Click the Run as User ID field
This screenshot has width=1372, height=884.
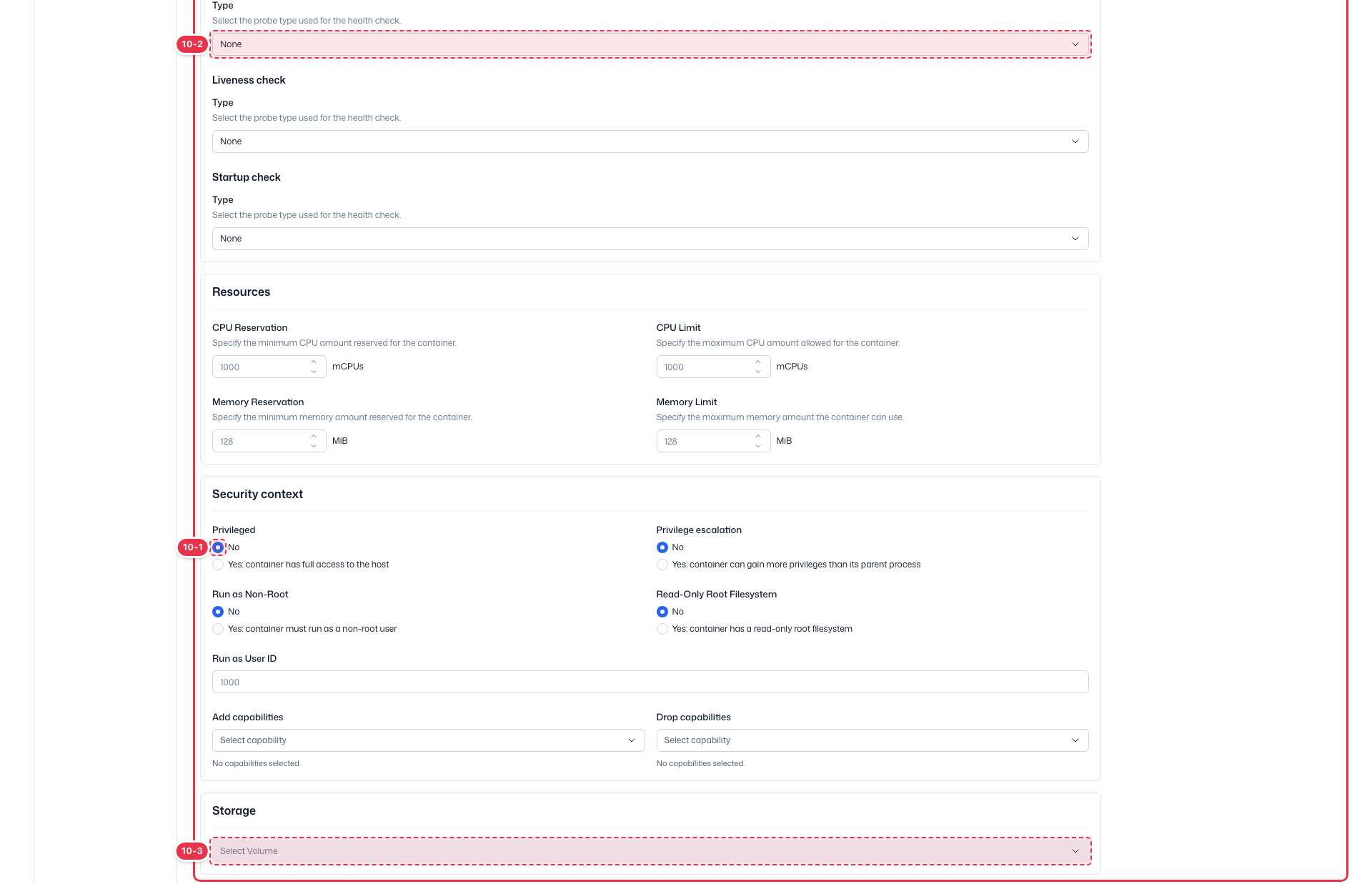(x=650, y=682)
